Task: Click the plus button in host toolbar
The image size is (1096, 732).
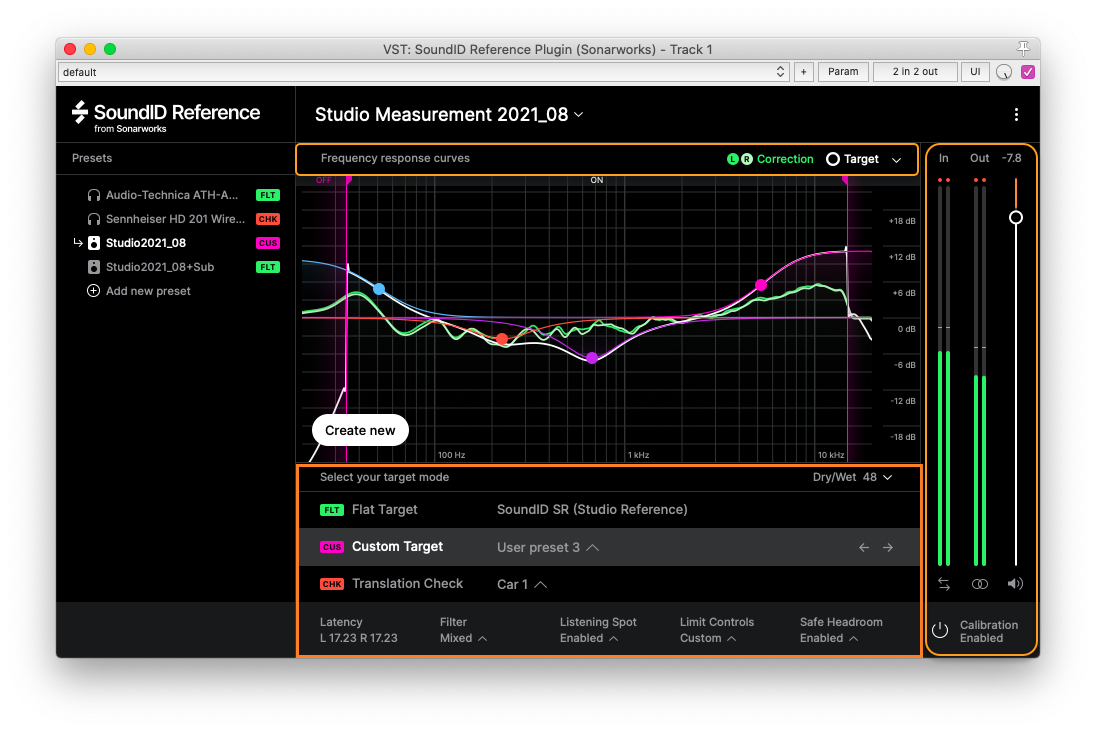Action: click(803, 72)
